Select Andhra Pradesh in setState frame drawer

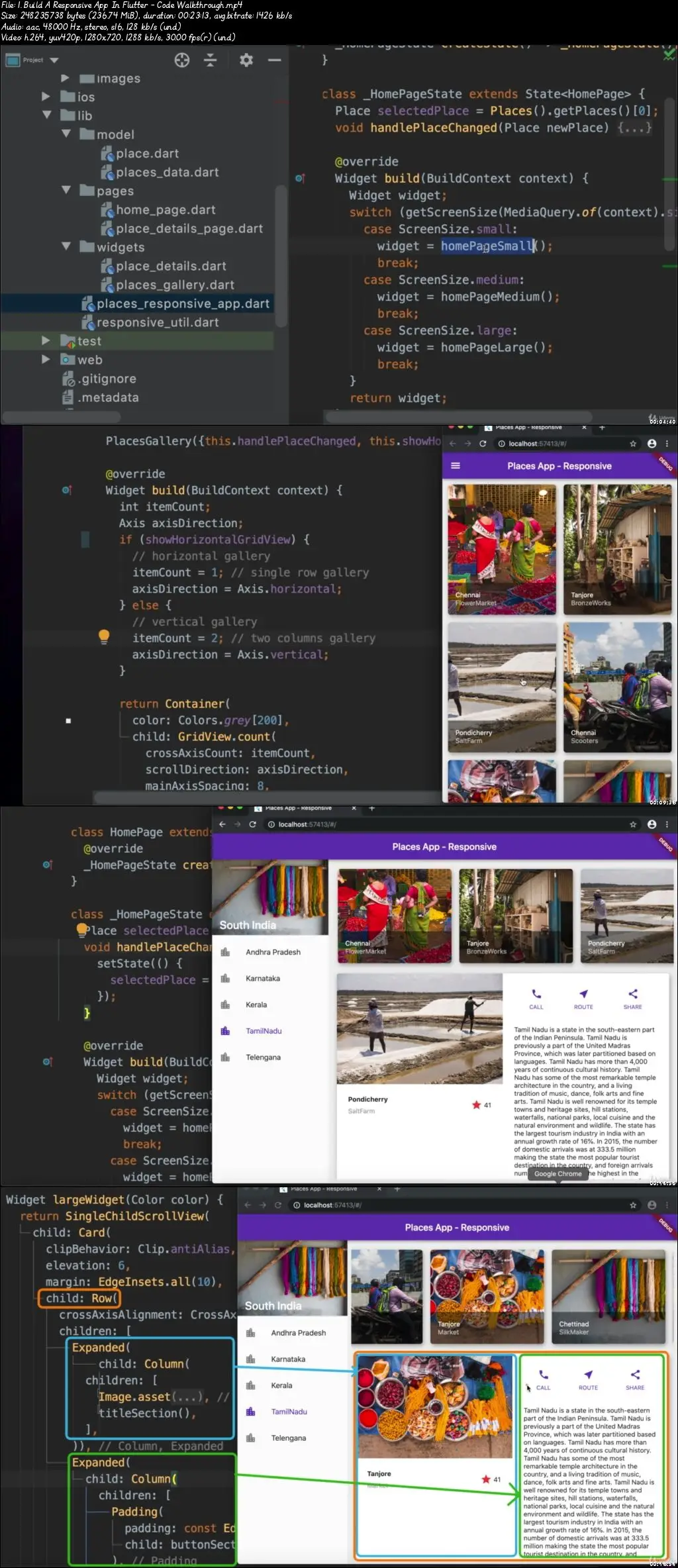(x=270, y=952)
